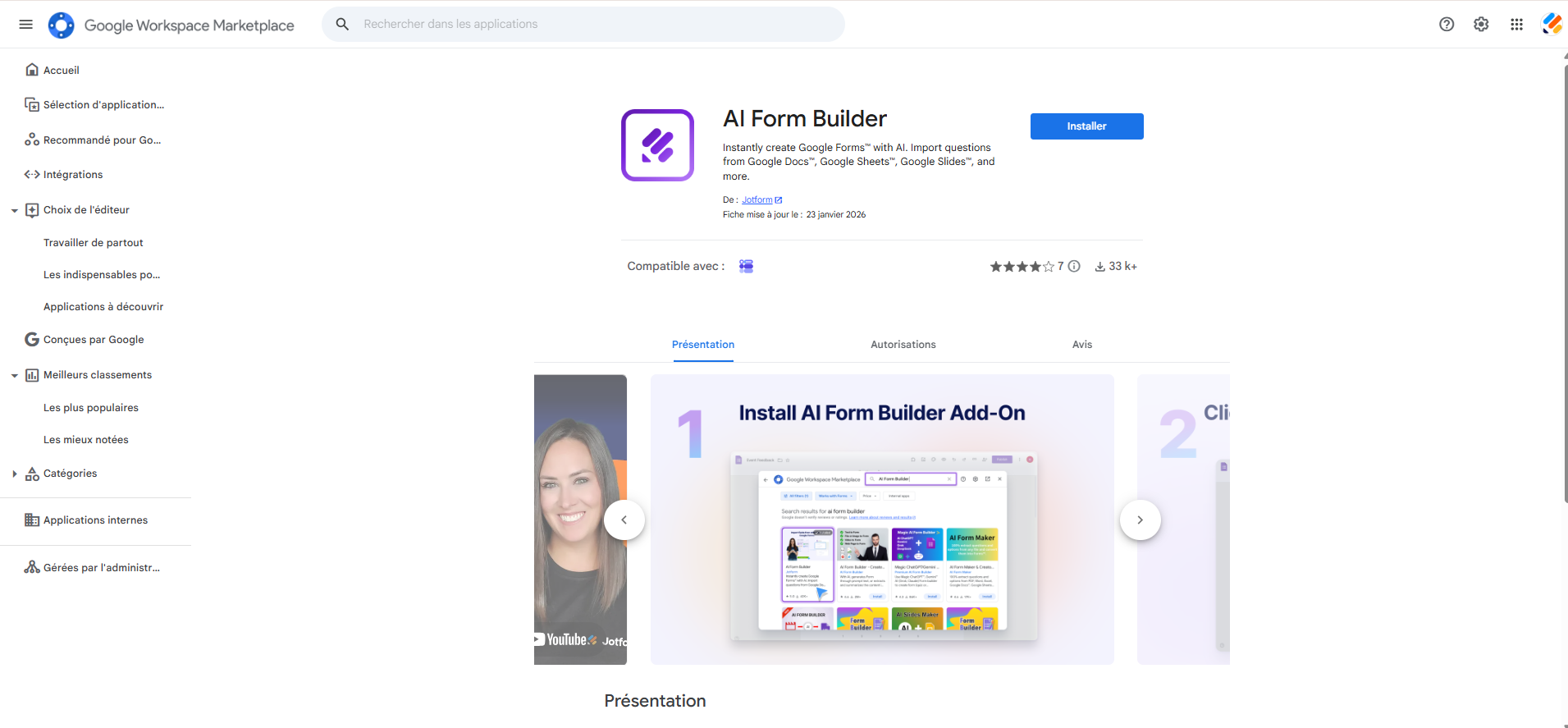Click the 33 k+ downloads count
The image size is (1568, 728).
coord(1116,267)
